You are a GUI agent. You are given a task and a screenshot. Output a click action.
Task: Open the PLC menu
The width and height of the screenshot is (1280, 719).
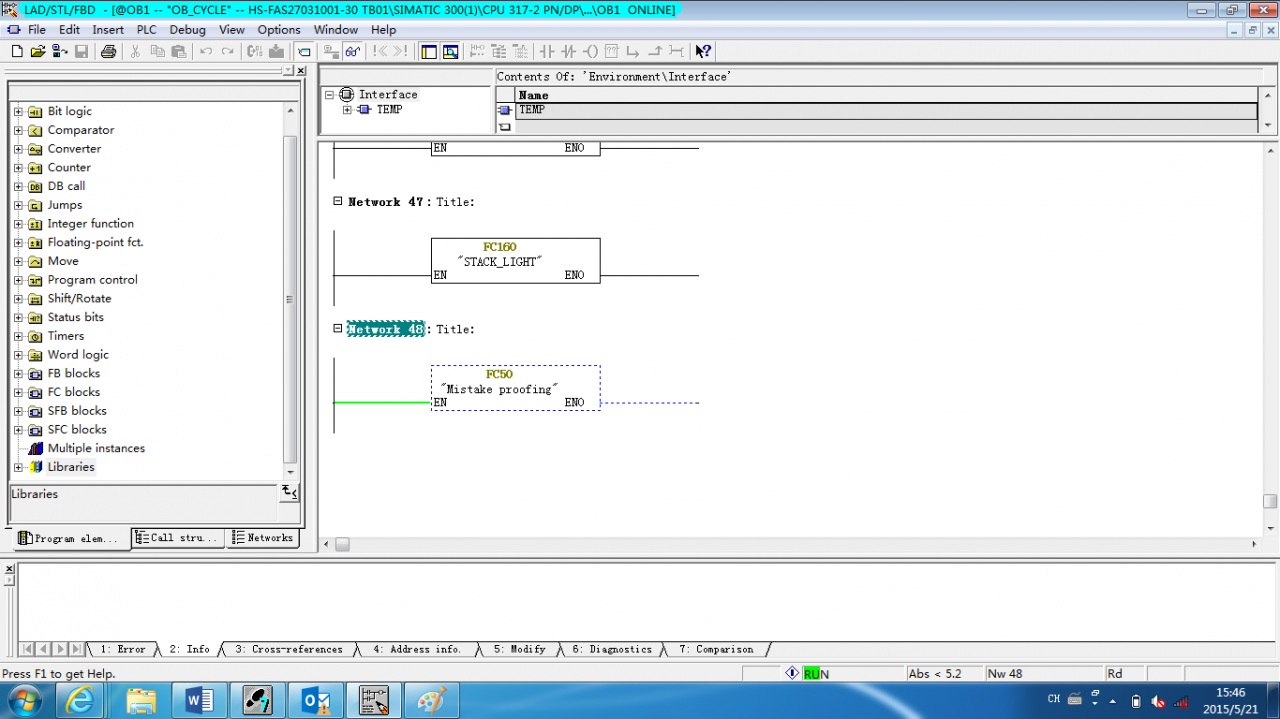click(x=147, y=30)
